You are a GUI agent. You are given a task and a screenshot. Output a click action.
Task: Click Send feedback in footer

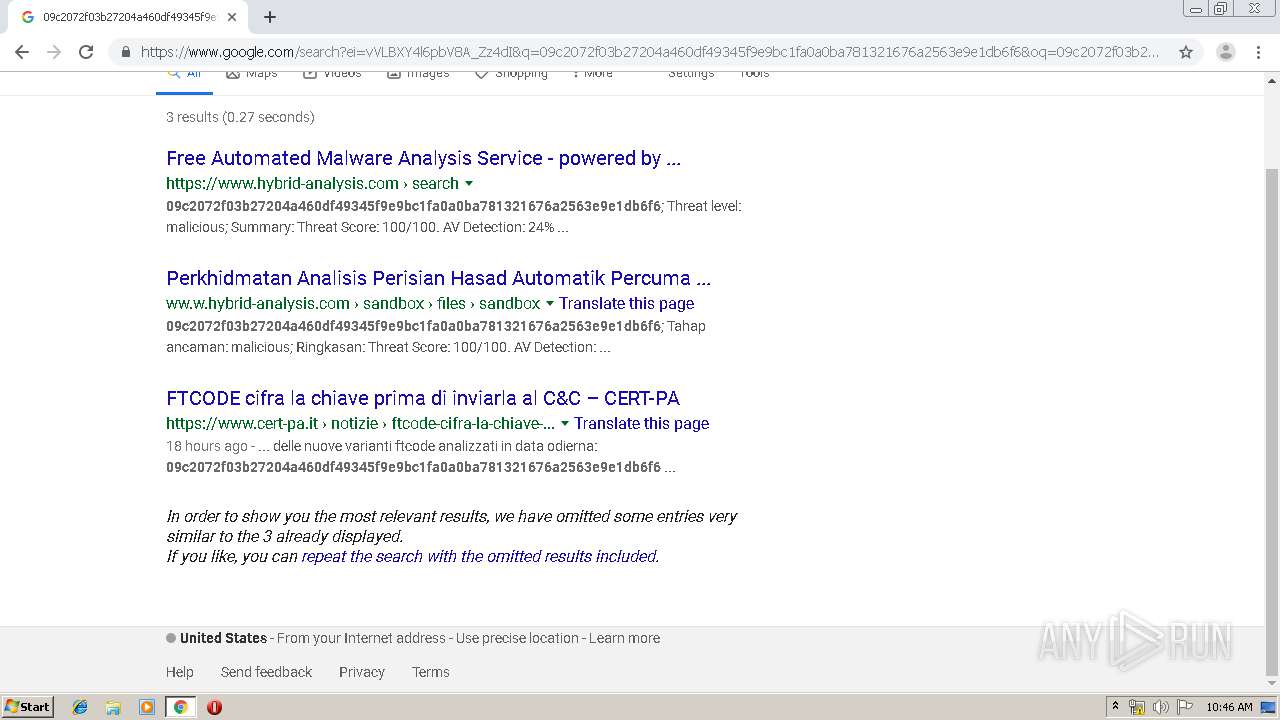pos(266,672)
